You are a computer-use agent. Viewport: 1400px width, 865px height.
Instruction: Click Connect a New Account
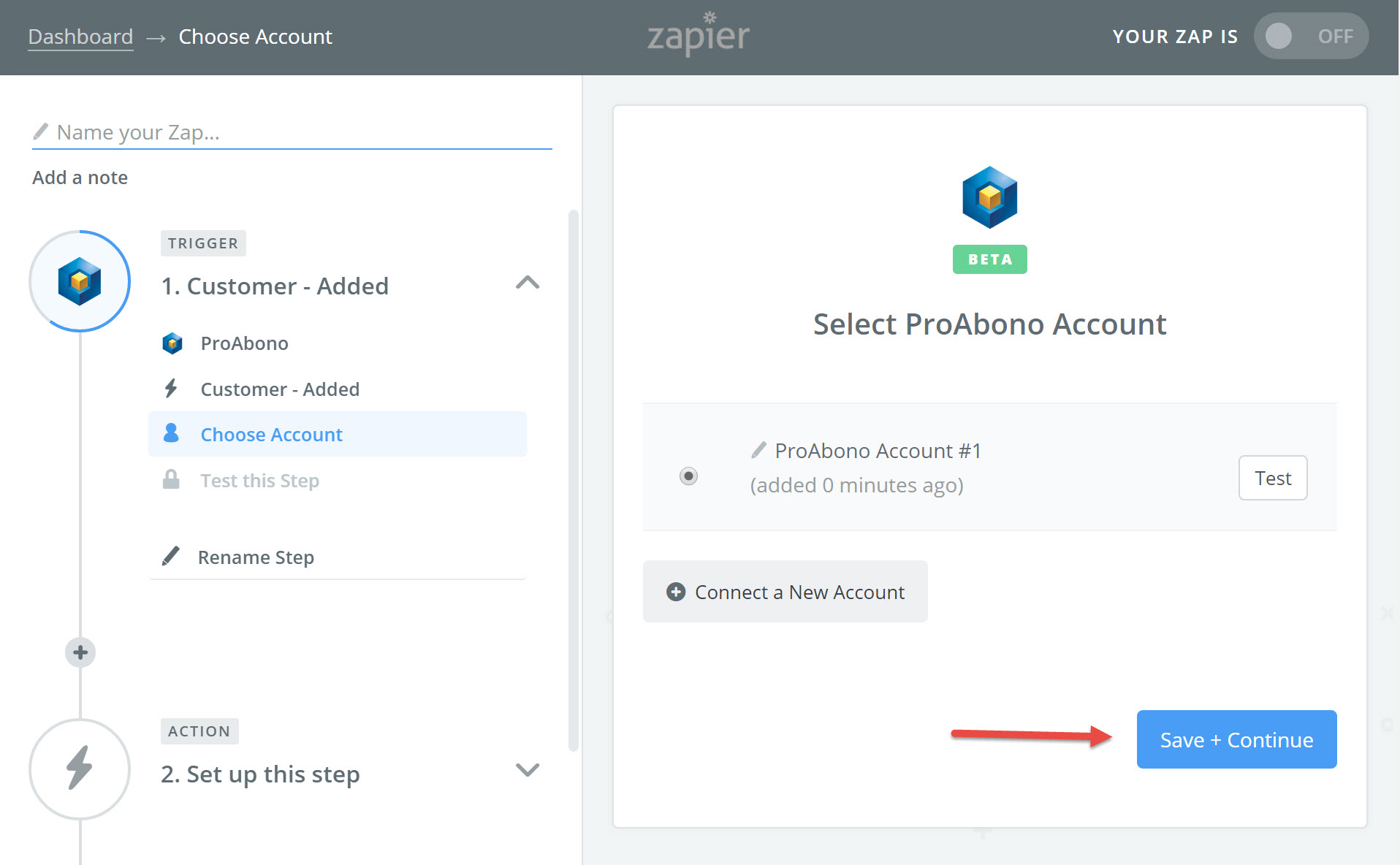click(x=785, y=592)
